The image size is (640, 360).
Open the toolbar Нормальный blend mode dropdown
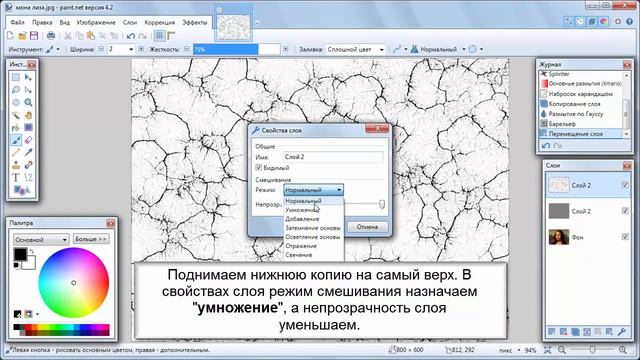(438, 49)
